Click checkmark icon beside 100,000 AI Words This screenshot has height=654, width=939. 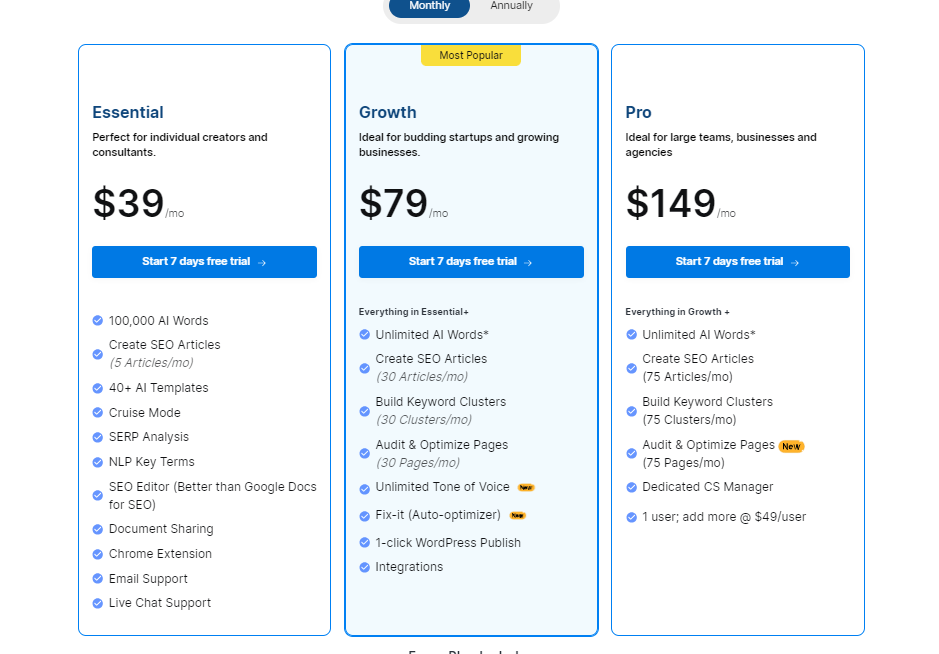click(98, 320)
